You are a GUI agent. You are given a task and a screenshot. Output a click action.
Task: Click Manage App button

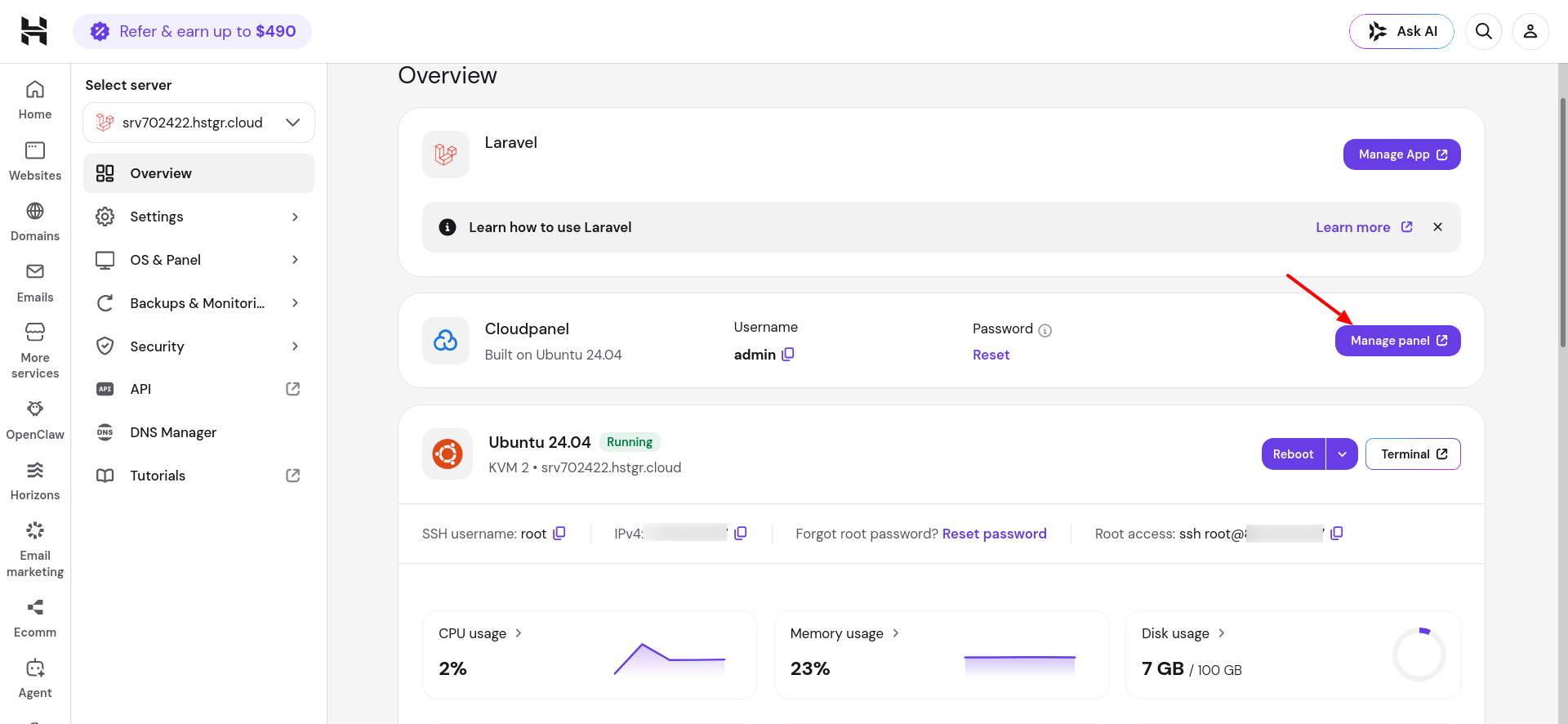pyautogui.click(x=1401, y=154)
